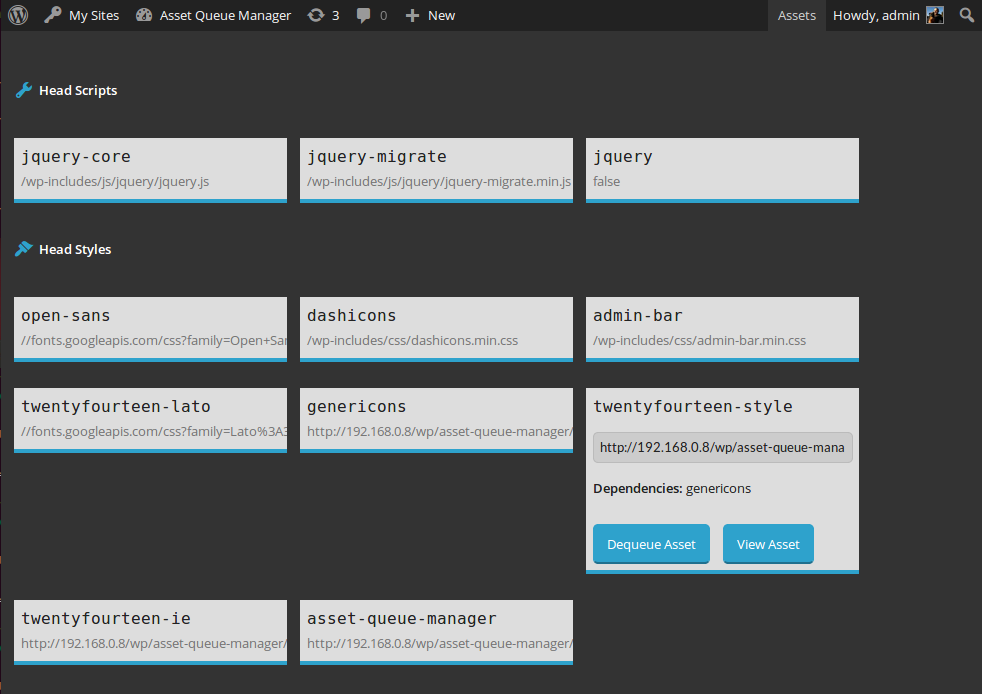Click the Head Scripts wrench icon
Image resolution: width=982 pixels, height=694 pixels.
point(24,90)
